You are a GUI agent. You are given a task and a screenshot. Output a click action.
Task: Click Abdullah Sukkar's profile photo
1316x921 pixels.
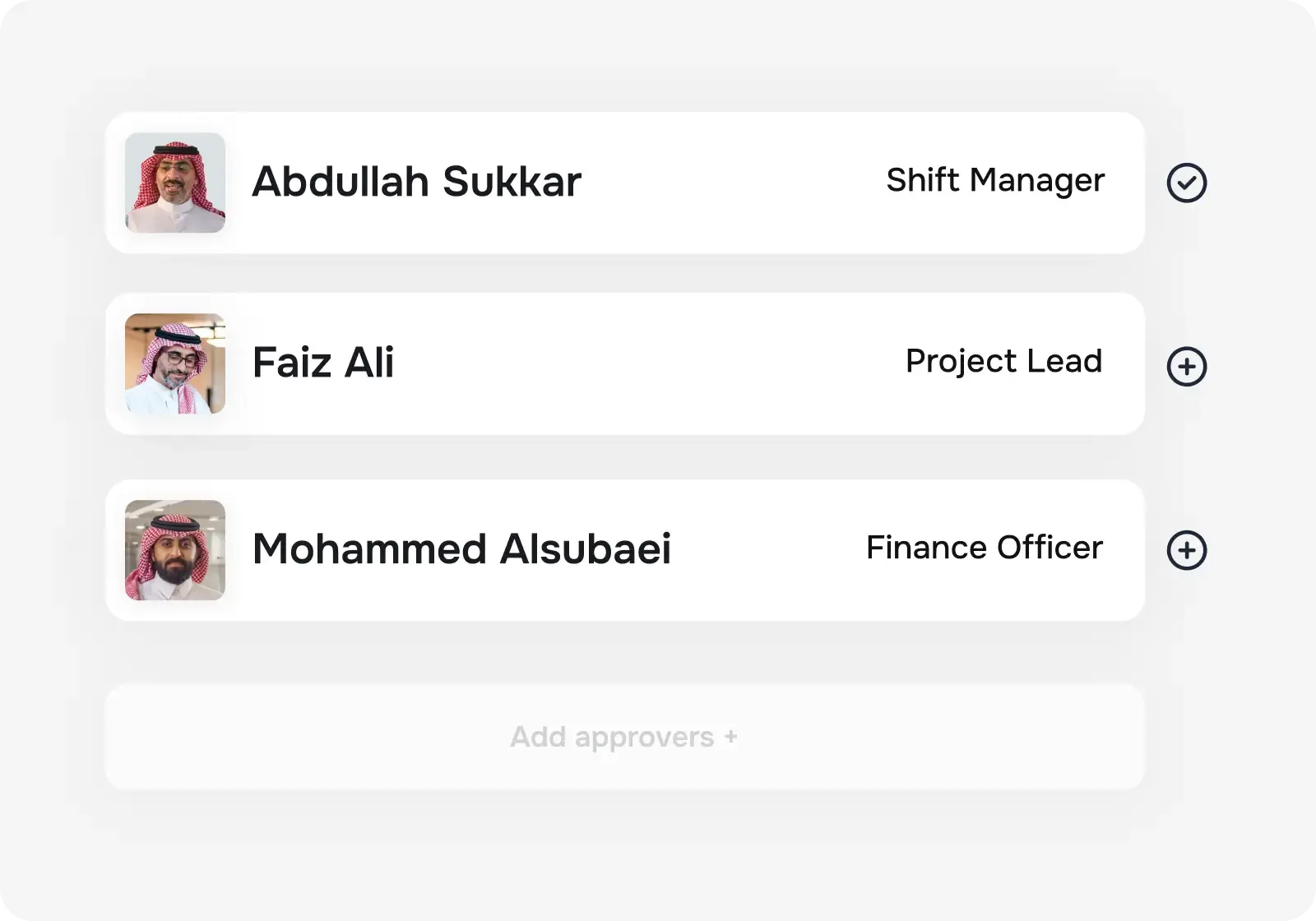coord(174,183)
